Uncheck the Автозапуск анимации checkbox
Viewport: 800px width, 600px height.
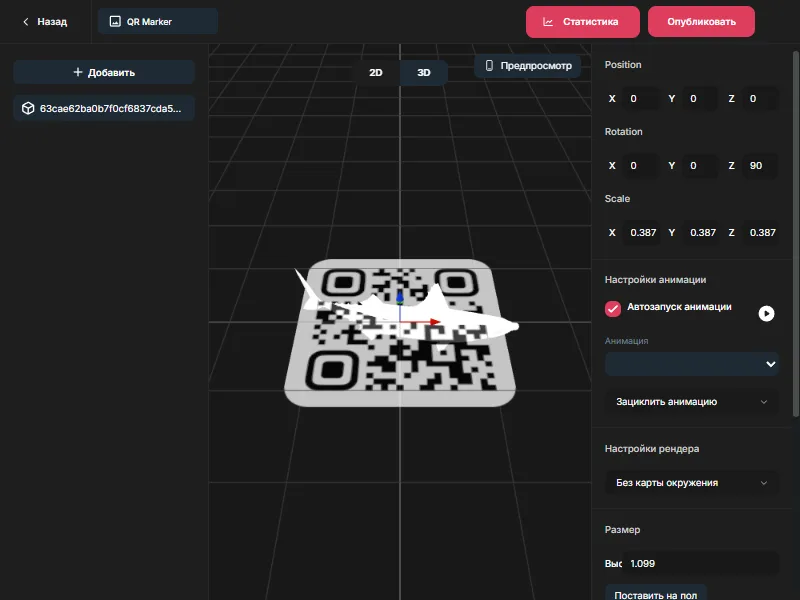click(x=613, y=308)
